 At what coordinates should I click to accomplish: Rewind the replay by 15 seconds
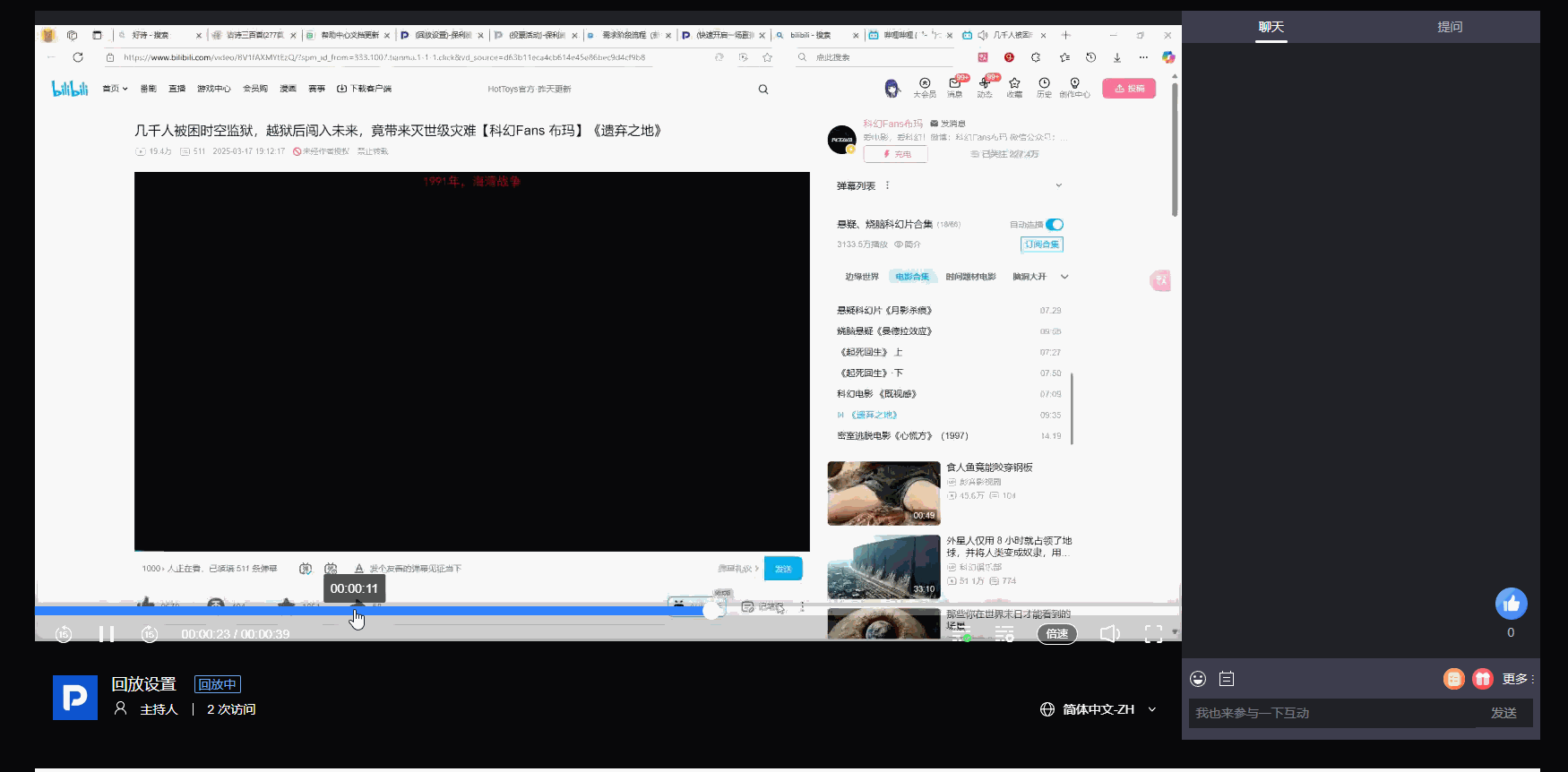coord(64,634)
